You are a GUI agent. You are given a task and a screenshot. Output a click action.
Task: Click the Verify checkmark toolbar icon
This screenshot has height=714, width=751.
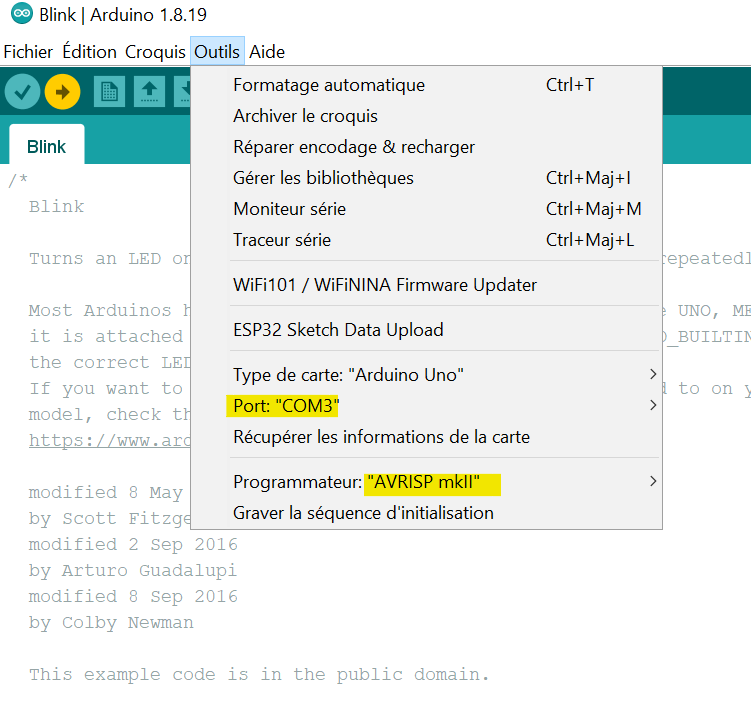click(x=22, y=91)
